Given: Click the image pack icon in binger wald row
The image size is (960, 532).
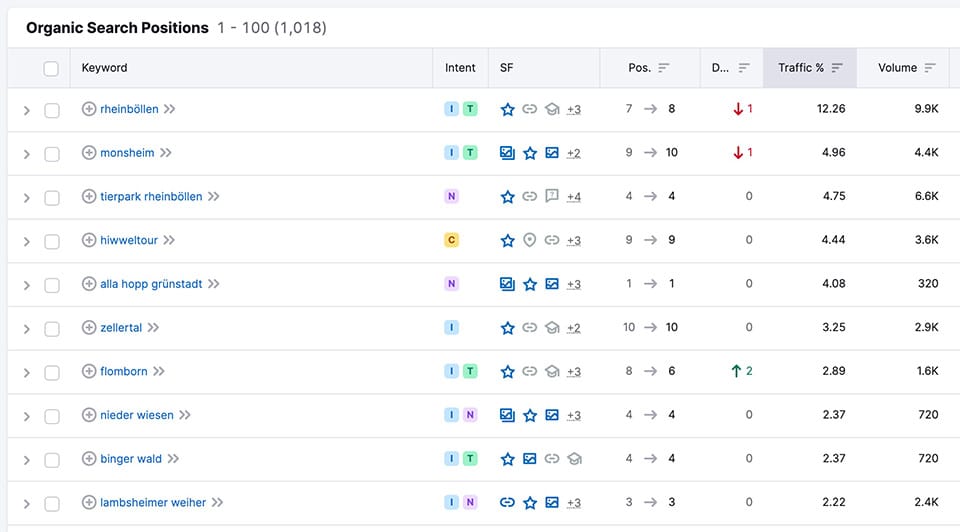Looking at the screenshot, I should click(x=530, y=459).
